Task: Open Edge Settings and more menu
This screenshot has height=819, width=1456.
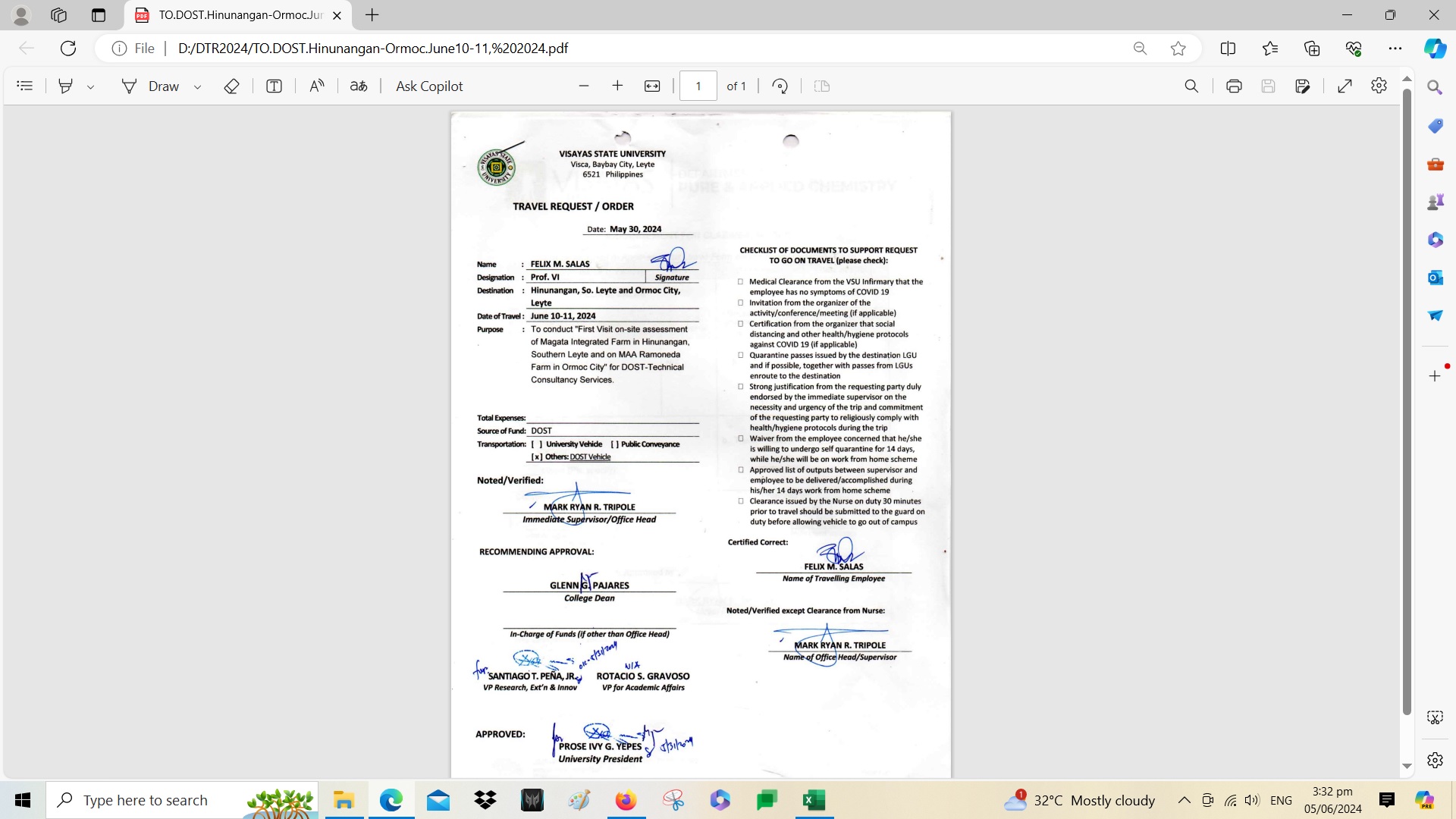Action: coord(1395,49)
